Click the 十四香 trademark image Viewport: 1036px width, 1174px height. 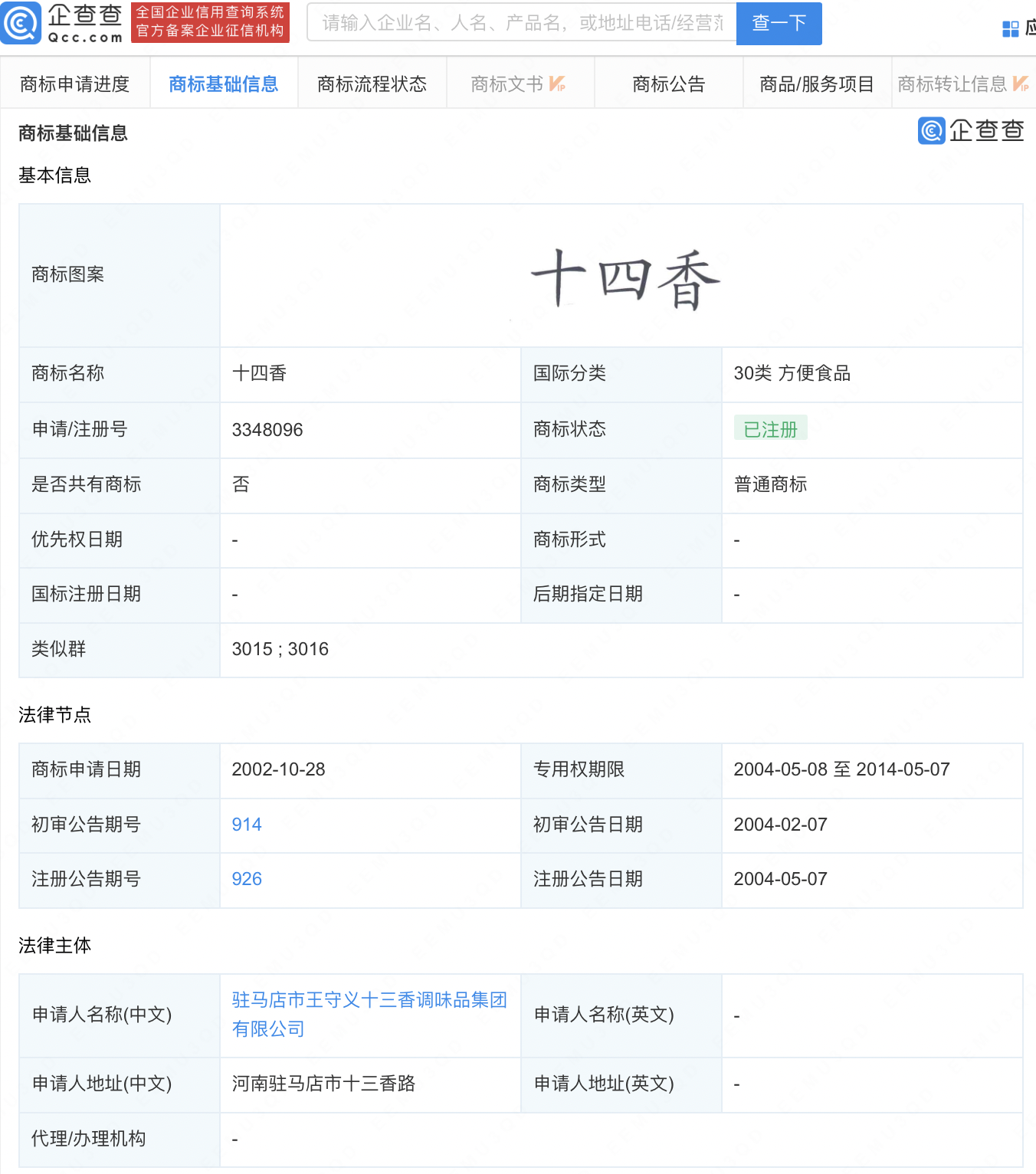625,280
